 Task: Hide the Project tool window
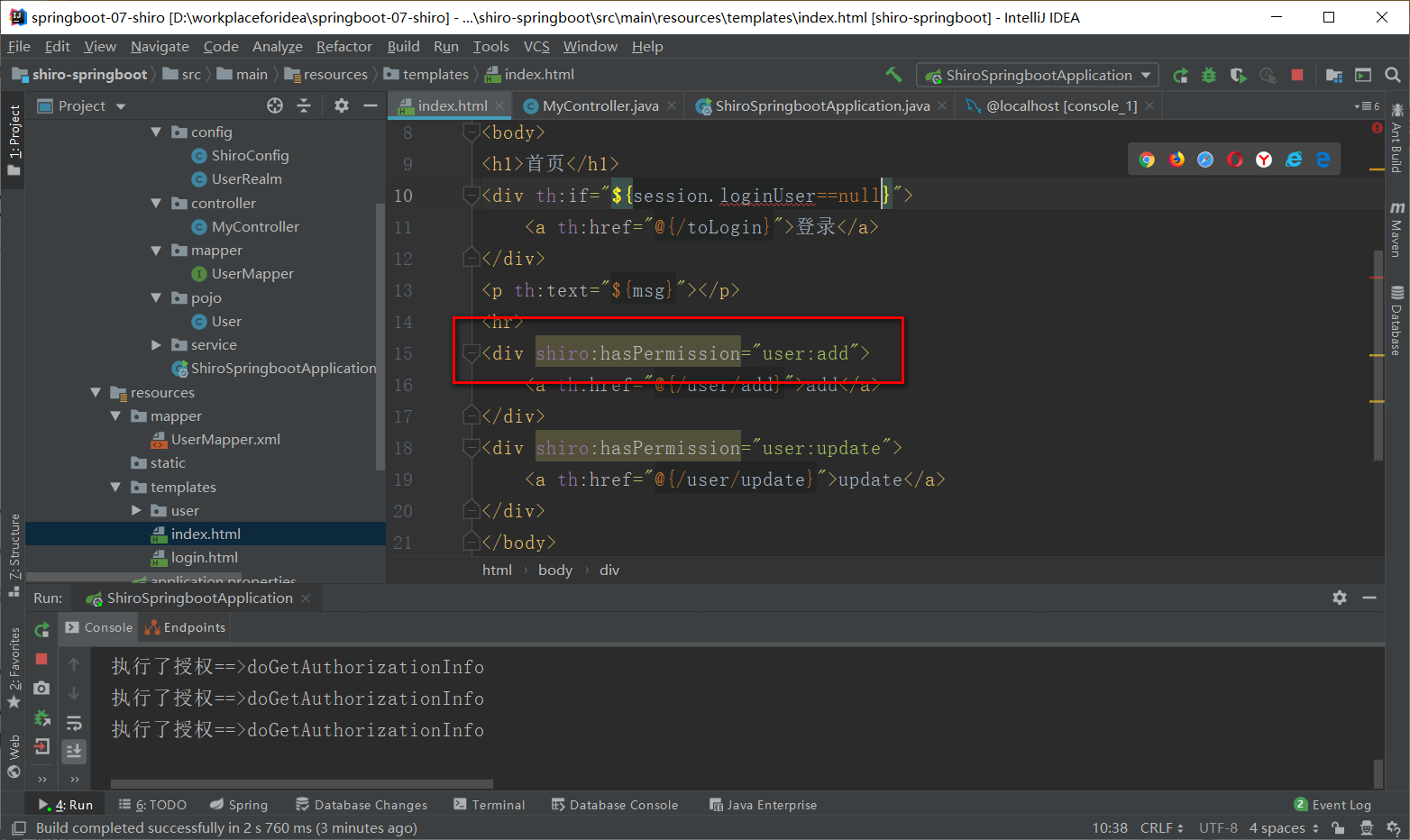click(370, 105)
